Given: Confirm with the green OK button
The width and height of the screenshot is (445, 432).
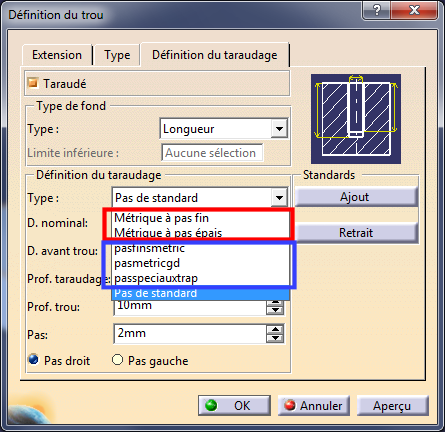Looking at the screenshot, I should [x=234, y=406].
